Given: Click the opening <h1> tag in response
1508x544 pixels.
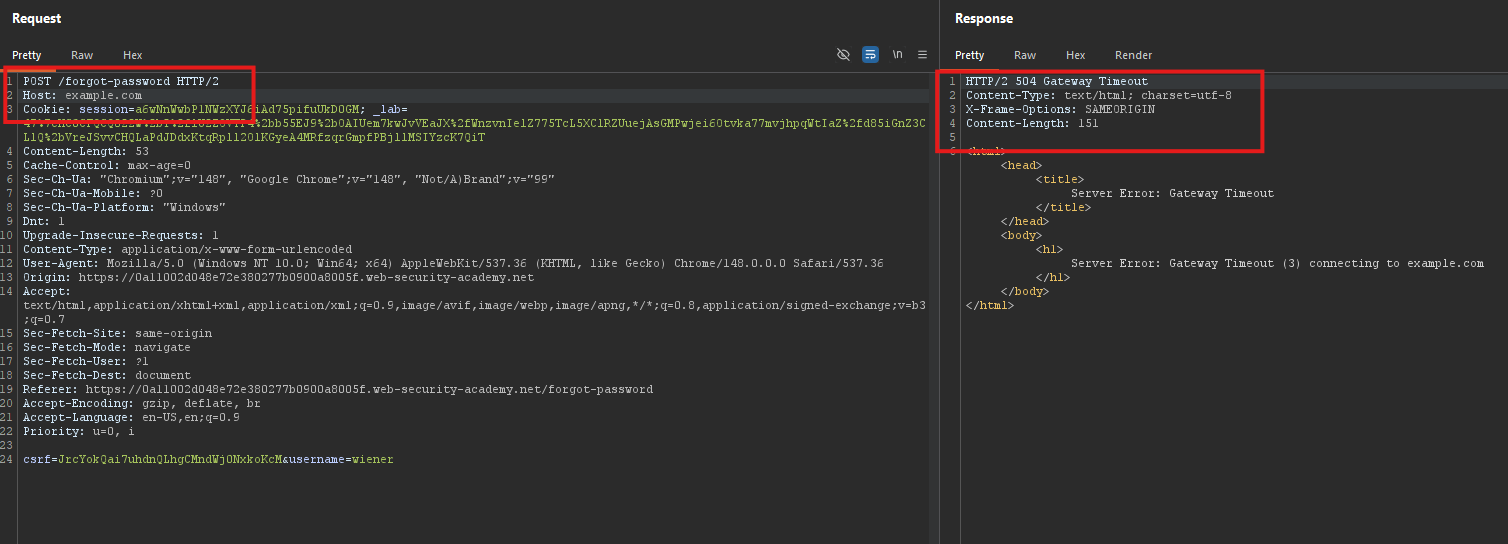Looking at the screenshot, I should click(1050, 249).
